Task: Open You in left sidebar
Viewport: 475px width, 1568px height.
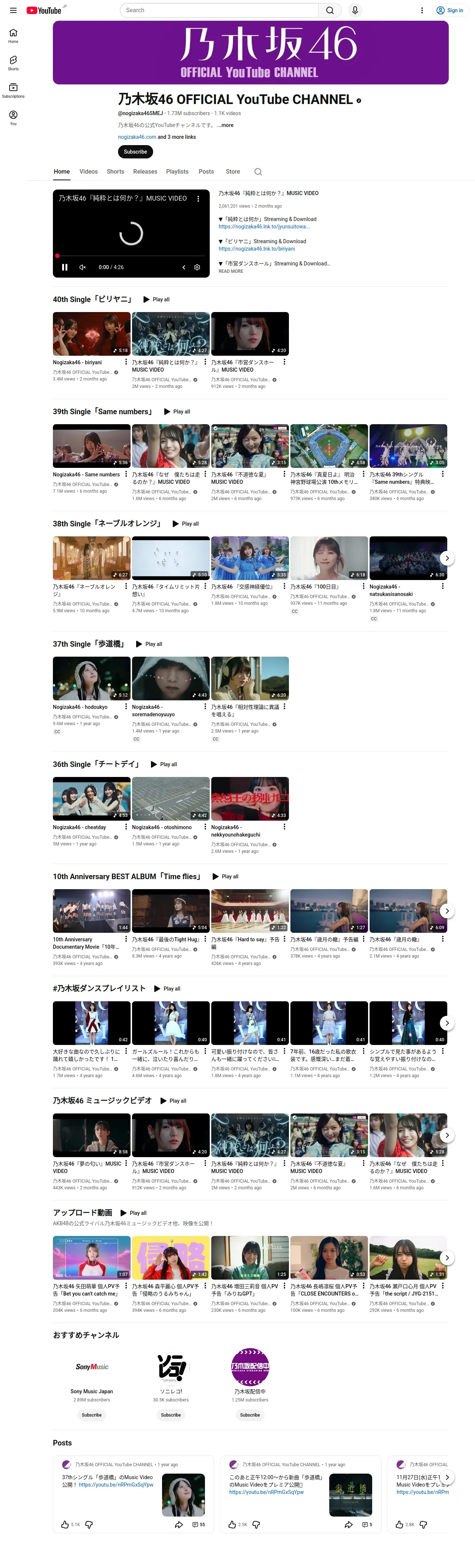Action: tap(13, 118)
